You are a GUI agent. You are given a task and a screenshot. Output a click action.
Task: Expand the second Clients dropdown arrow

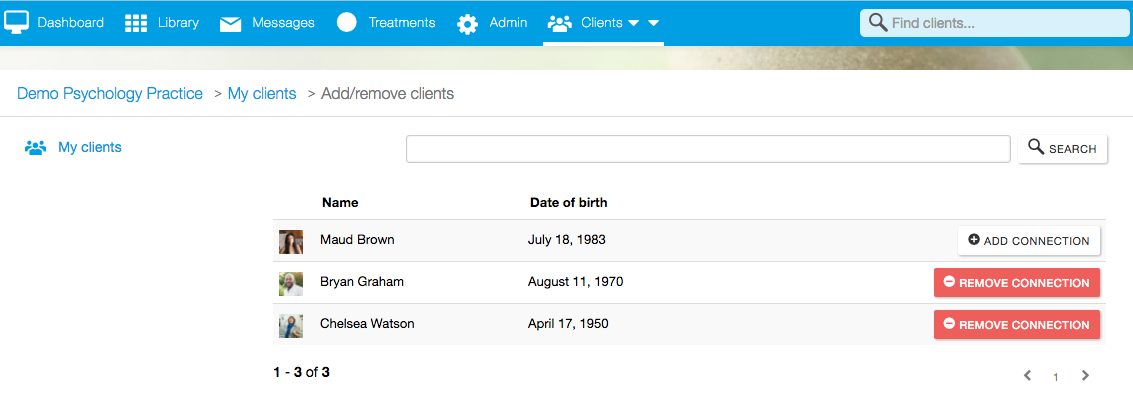[x=653, y=23]
